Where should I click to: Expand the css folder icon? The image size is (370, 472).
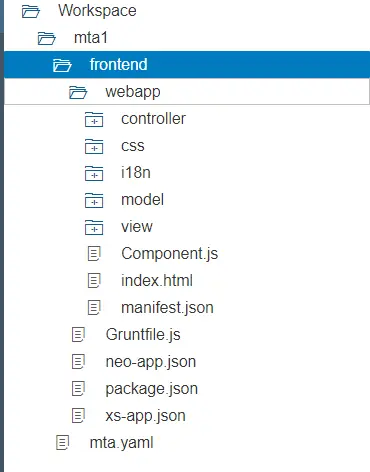pos(94,146)
